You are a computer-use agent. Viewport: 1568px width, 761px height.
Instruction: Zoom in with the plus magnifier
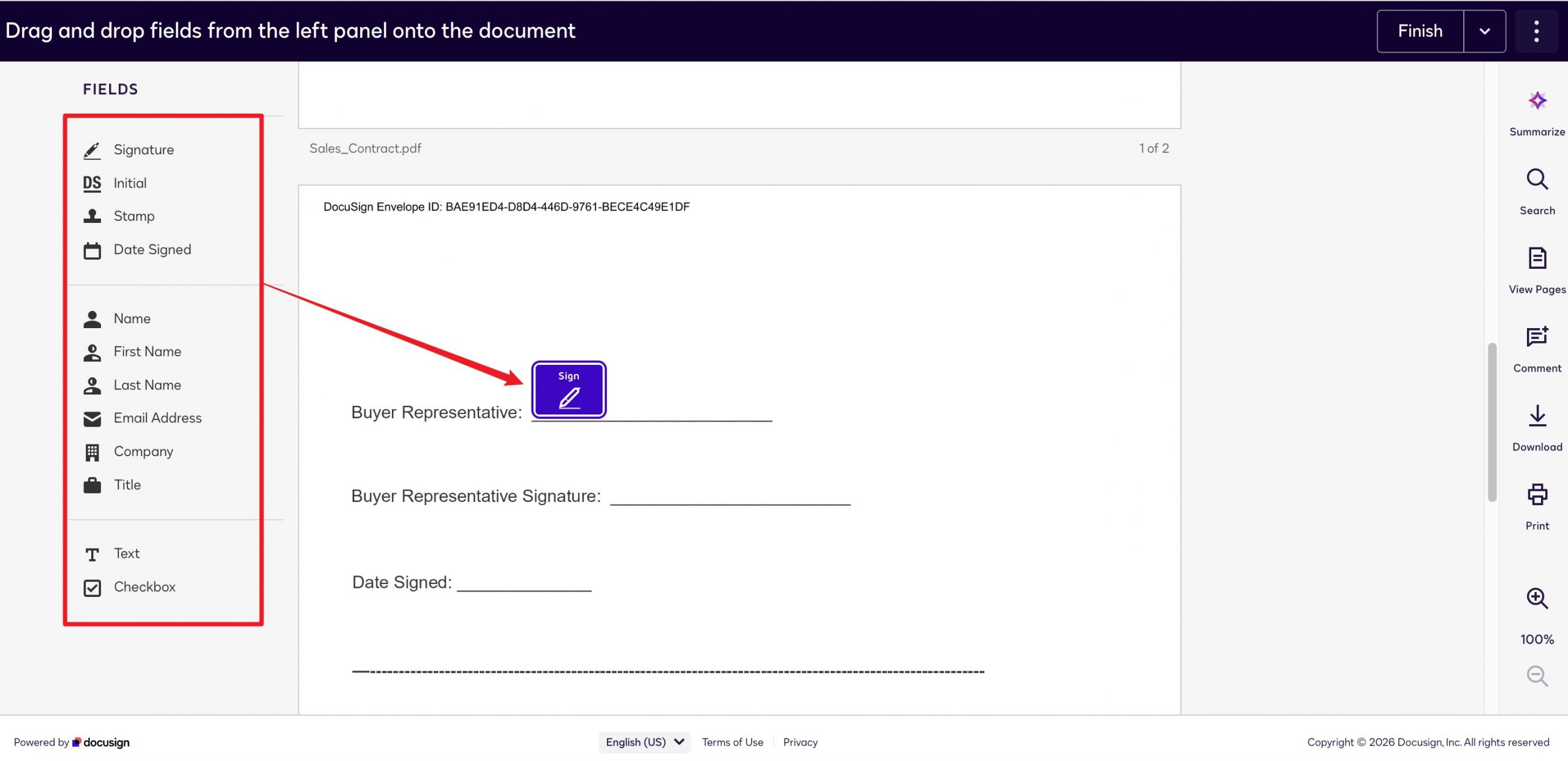tap(1537, 598)
